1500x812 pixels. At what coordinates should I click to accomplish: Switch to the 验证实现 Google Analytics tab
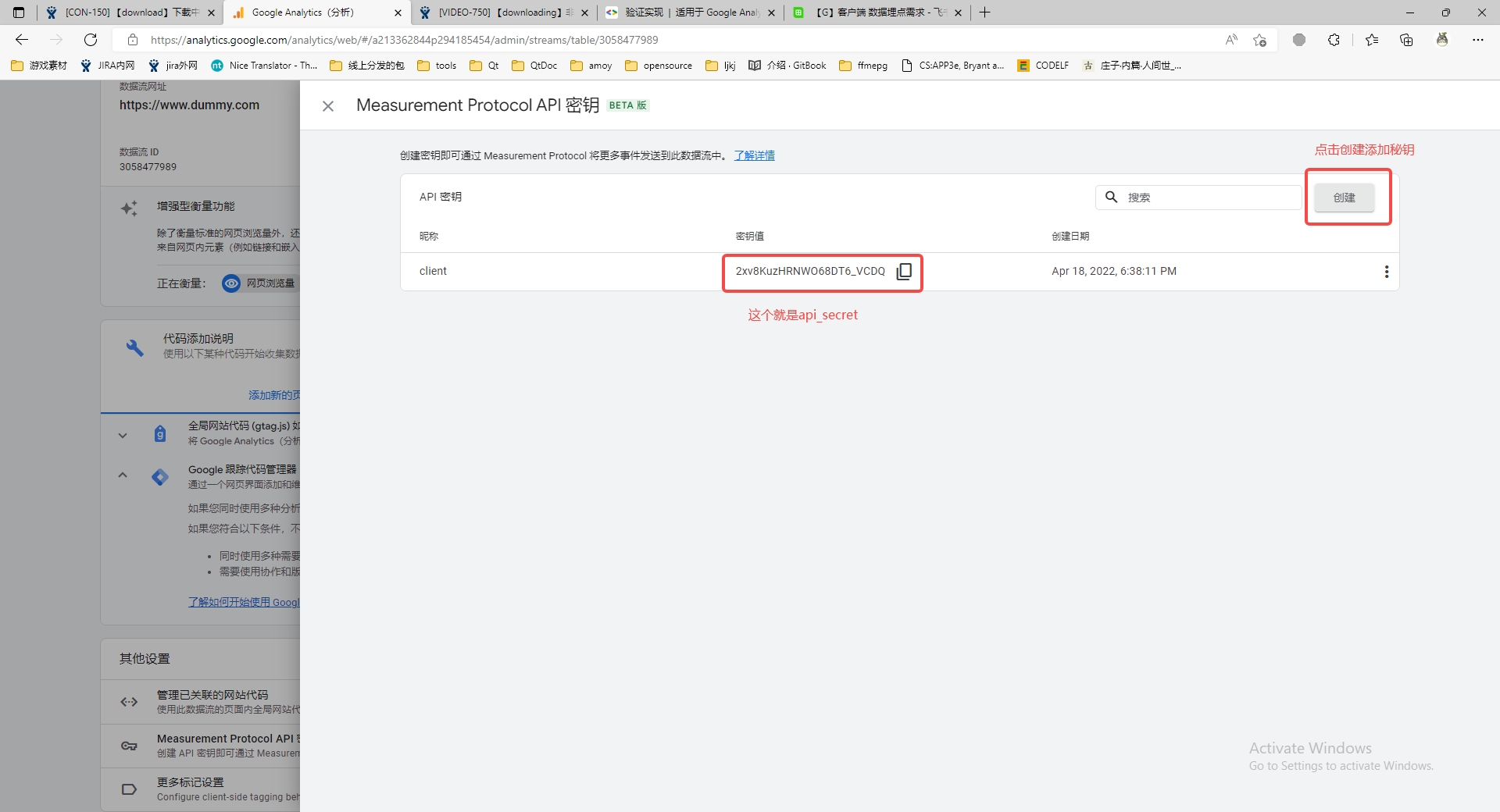(690, 12)
